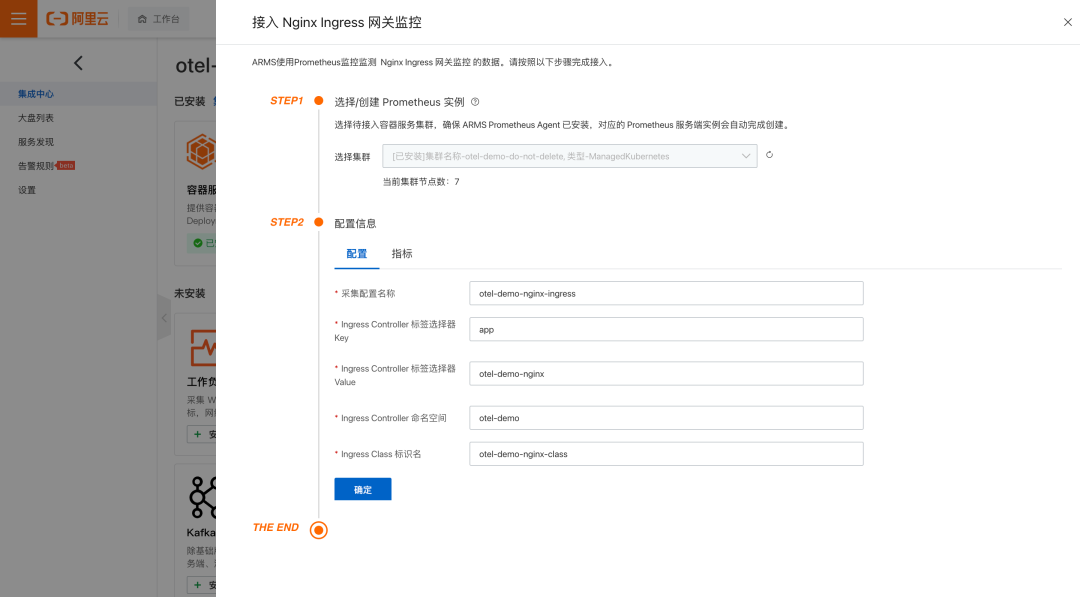
Task: Click the Ingress Class 标识名 input field
Action: 666,453
